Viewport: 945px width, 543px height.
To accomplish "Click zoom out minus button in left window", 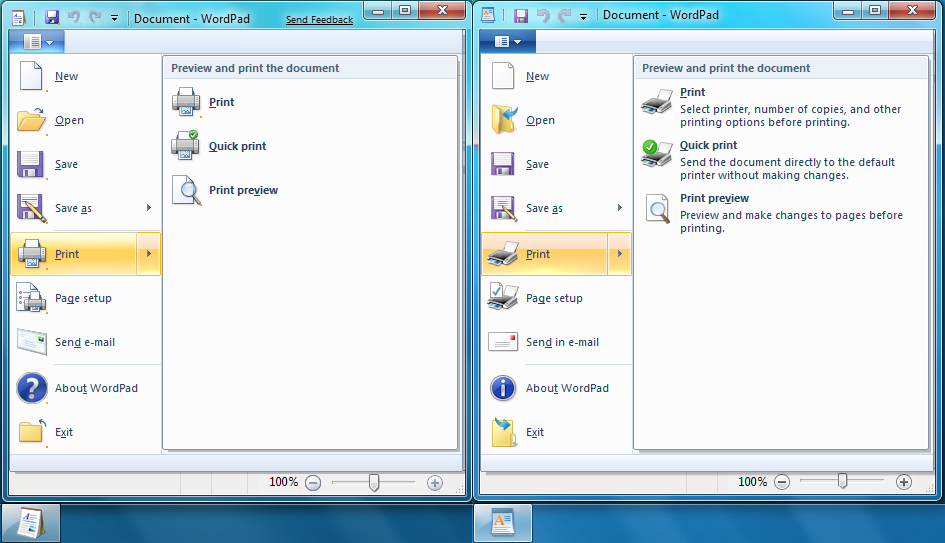I will coord(313,482).
